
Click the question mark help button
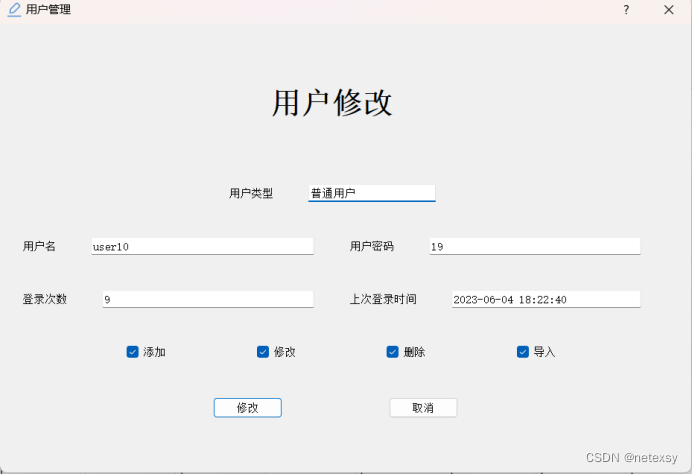coord(626,10)
